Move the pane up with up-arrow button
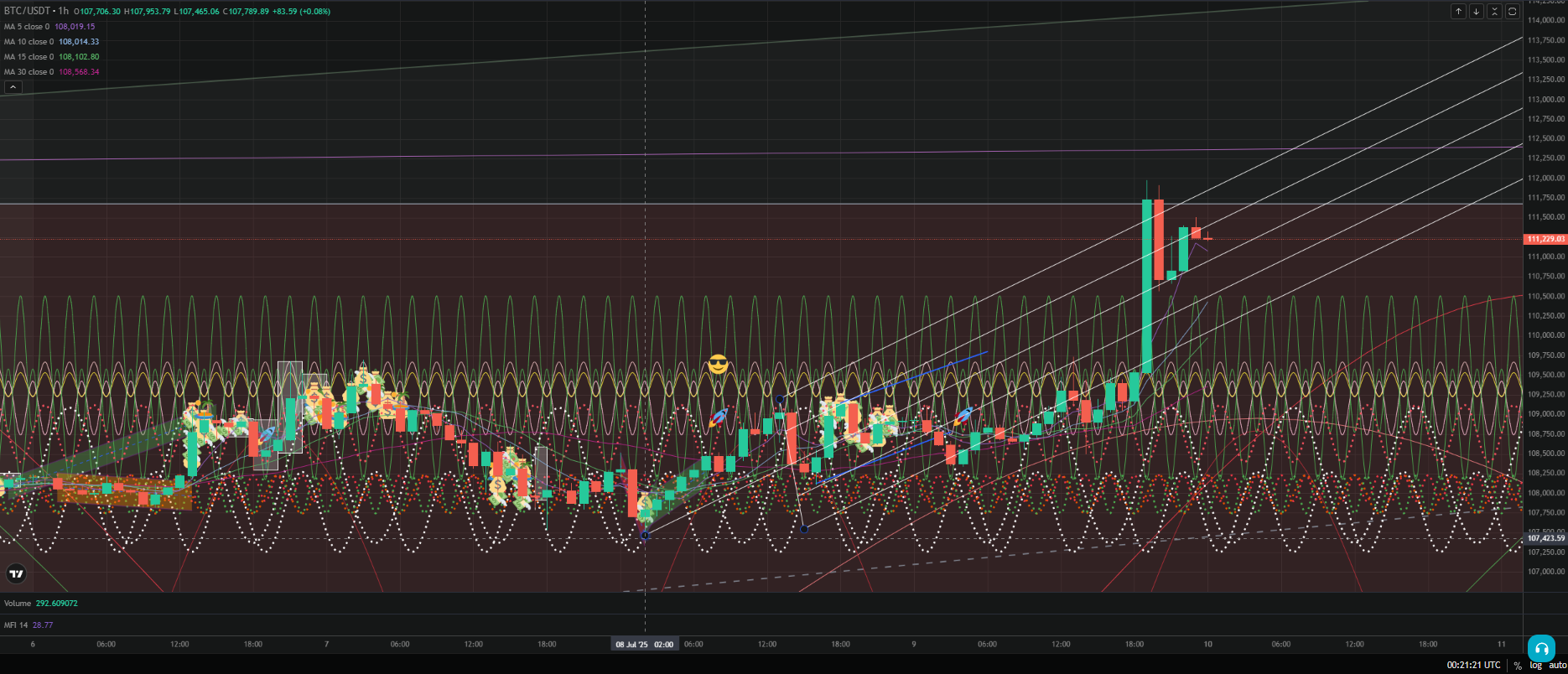Screen dimensions: 1568x674 click(1459, 12)
